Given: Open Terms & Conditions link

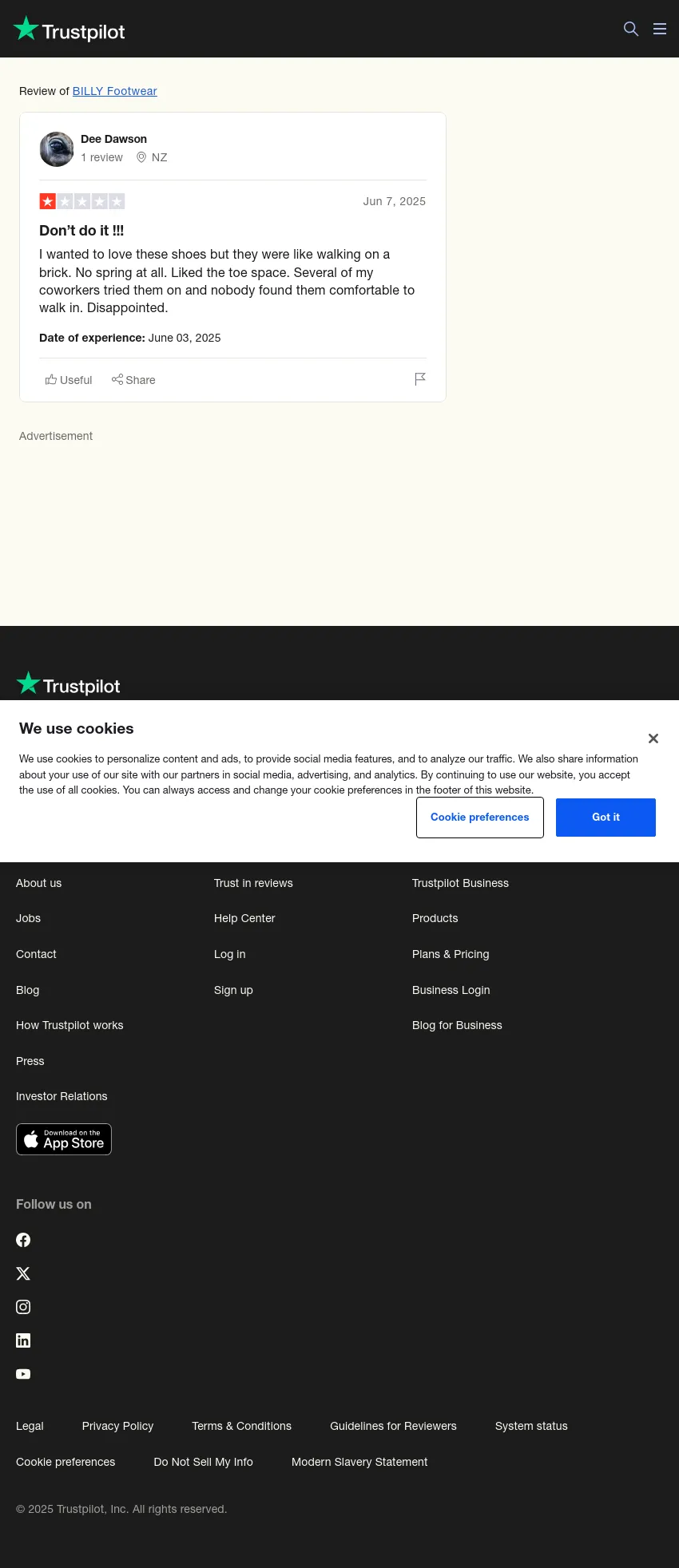Looking at the screenshot, I should [241, 1426].
